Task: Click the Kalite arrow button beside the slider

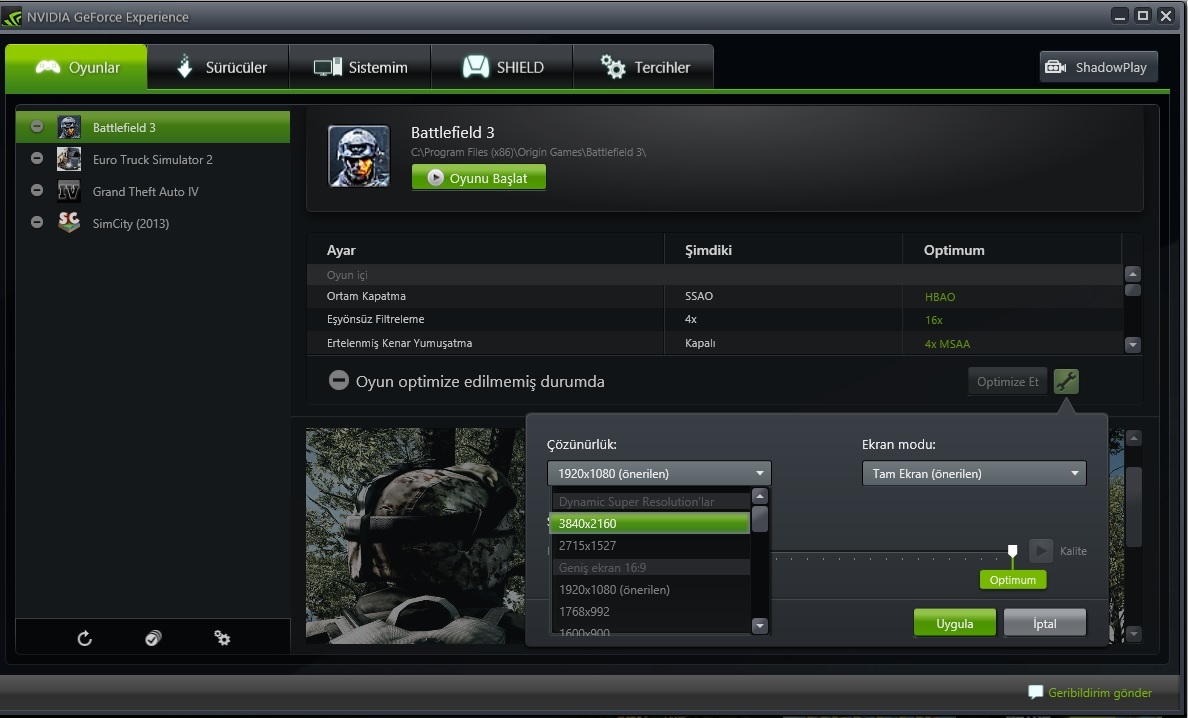Action: click(x=1040, y=551)
